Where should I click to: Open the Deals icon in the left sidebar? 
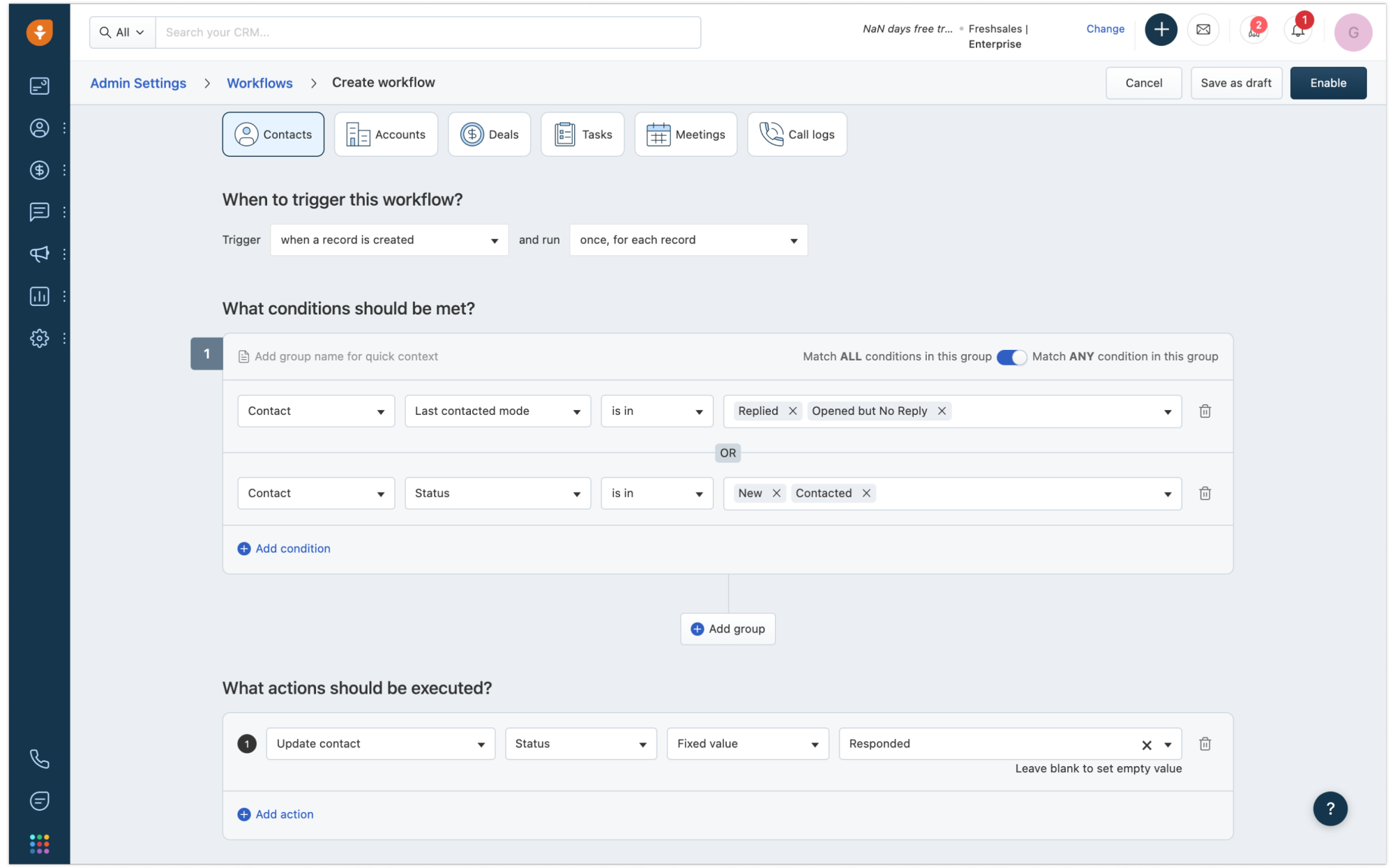40,170
